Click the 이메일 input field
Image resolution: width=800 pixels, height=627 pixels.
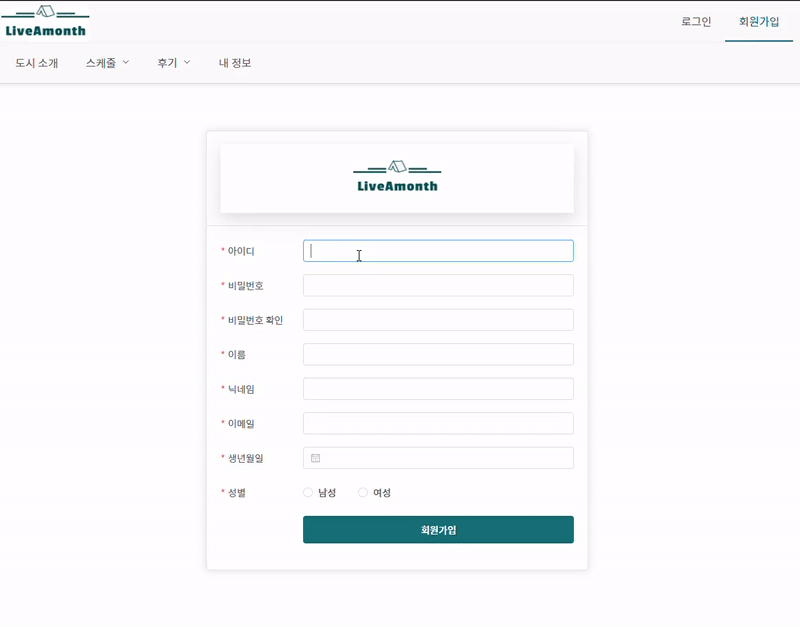point(438,423)
